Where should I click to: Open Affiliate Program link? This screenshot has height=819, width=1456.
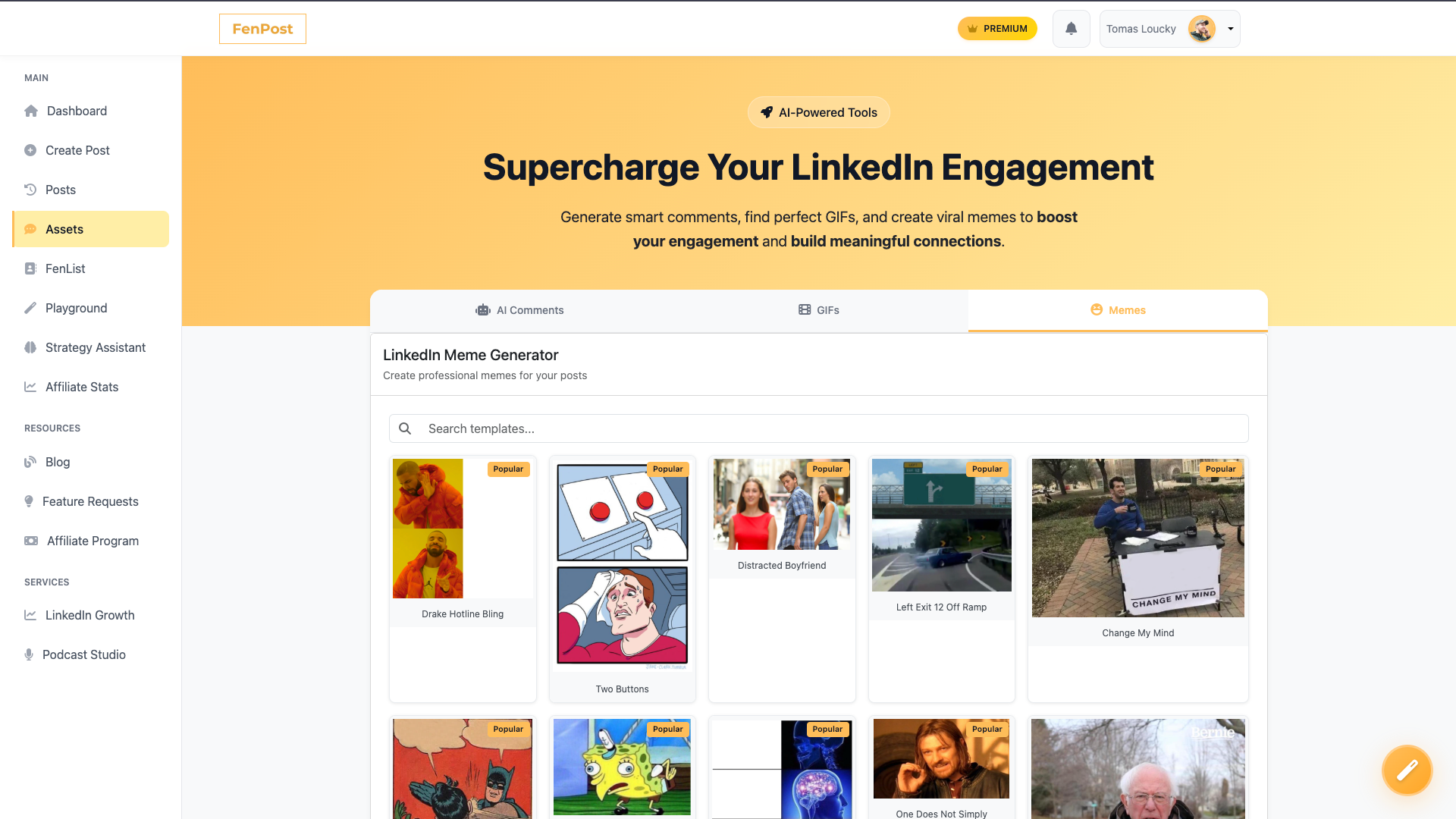pos(91,541)
